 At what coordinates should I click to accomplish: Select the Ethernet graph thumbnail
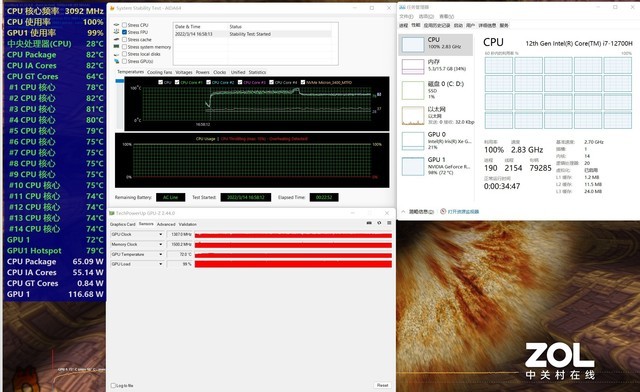(413, 116)
